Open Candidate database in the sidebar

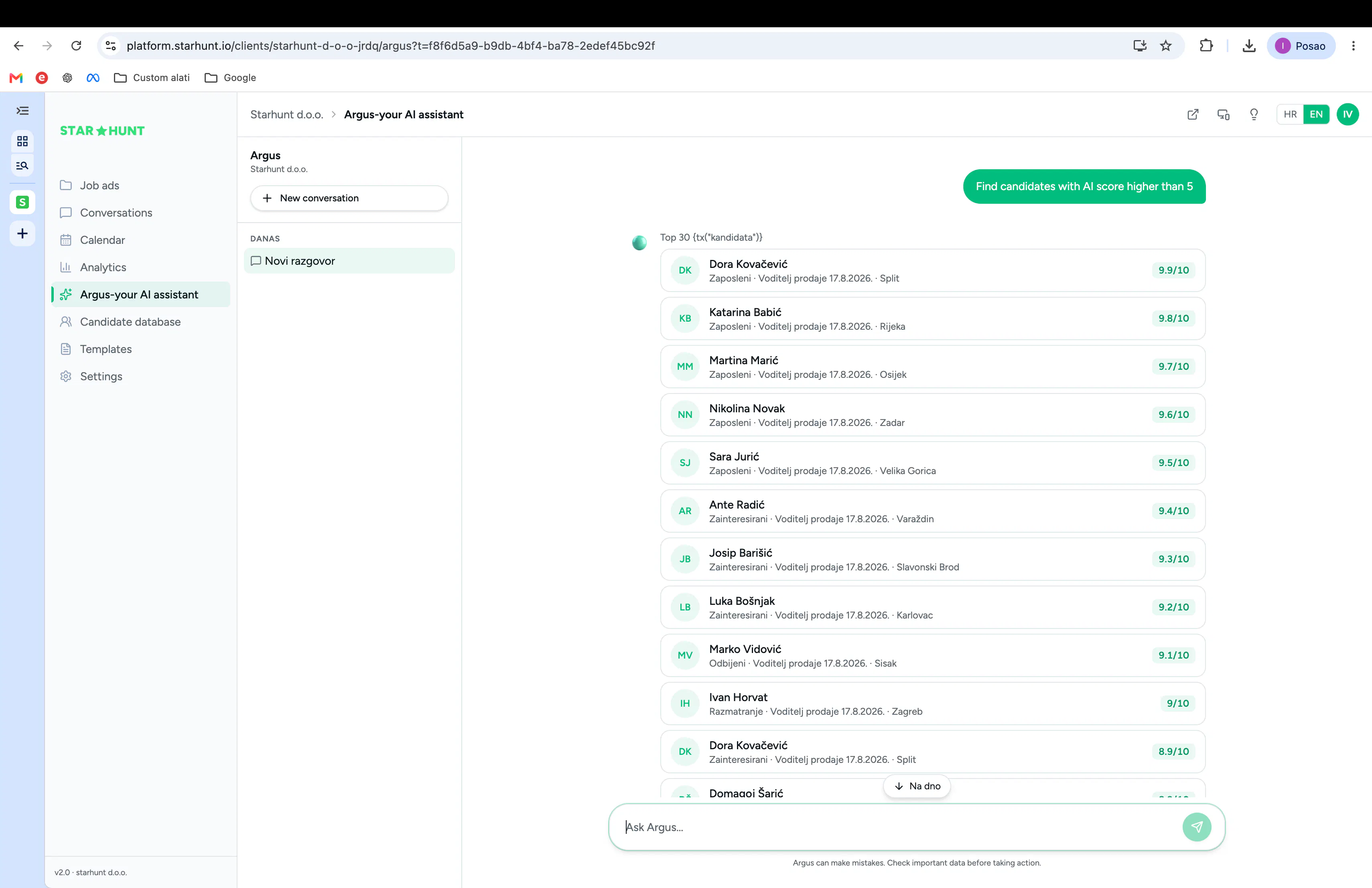(141, 322)
